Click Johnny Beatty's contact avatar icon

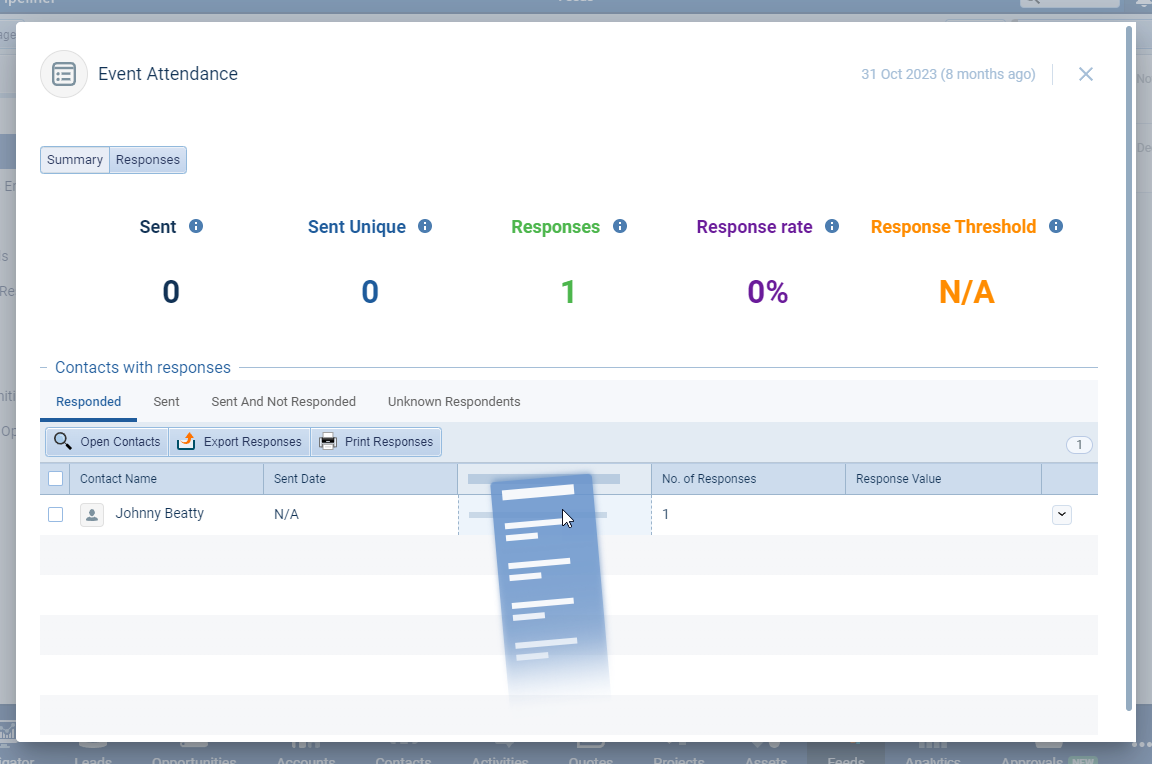tap(92, 514)
